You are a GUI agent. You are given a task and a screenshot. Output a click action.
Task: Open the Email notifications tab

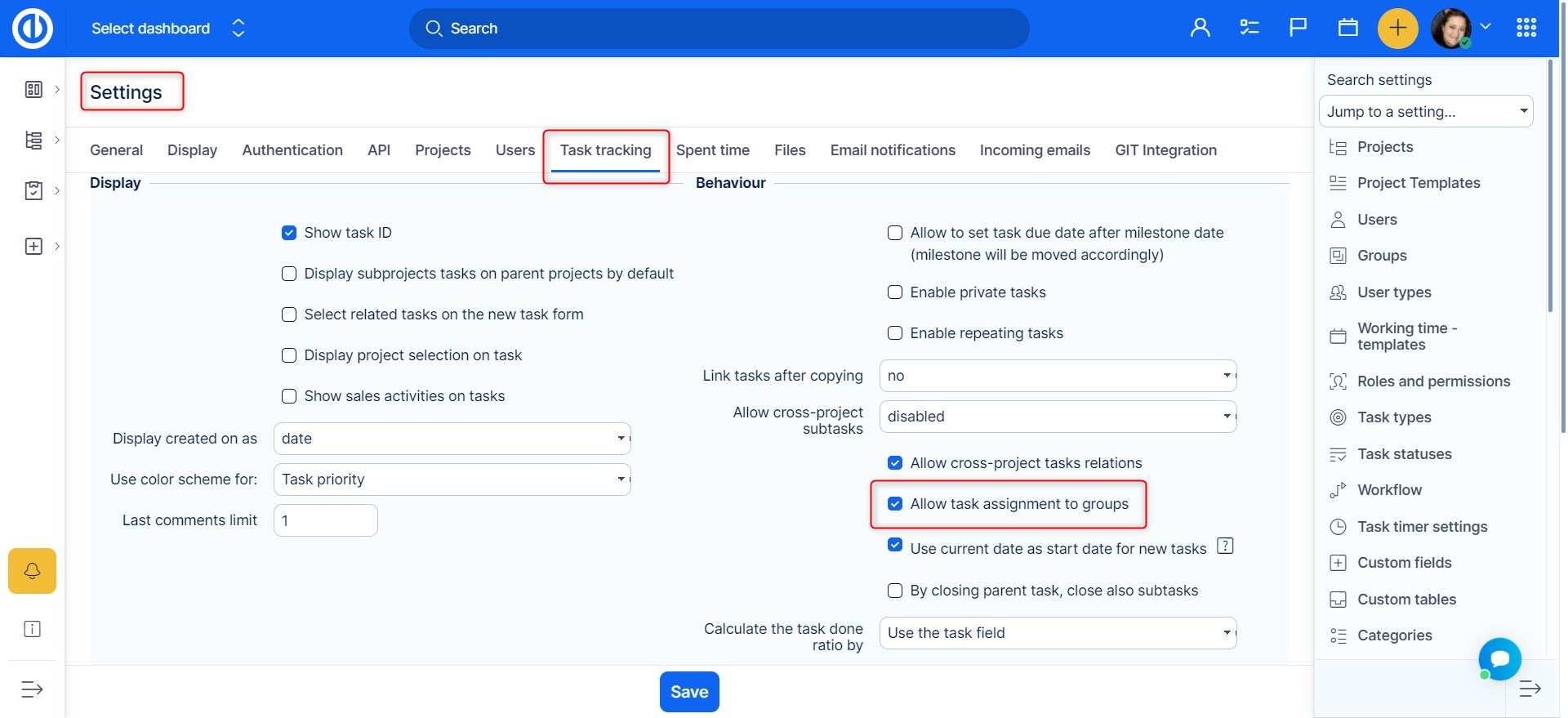(892, 150)
